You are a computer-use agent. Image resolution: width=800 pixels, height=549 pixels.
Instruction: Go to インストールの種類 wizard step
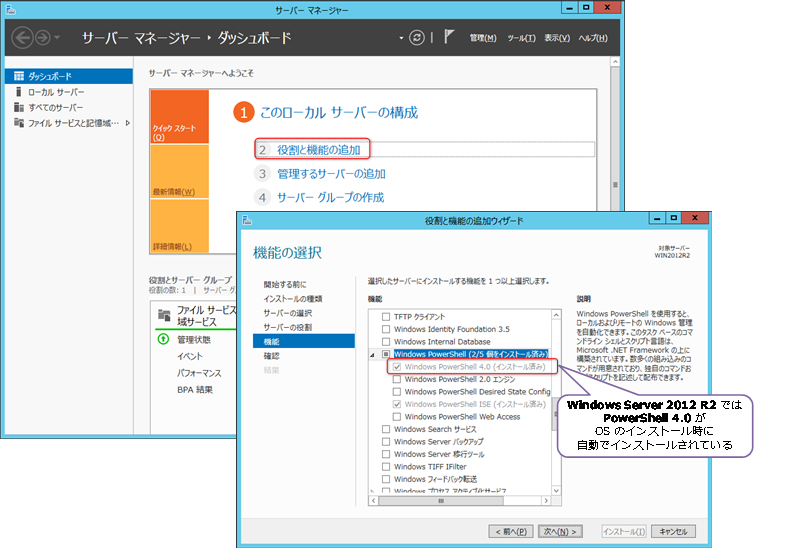pyautogui.click(x=293, y=299)
